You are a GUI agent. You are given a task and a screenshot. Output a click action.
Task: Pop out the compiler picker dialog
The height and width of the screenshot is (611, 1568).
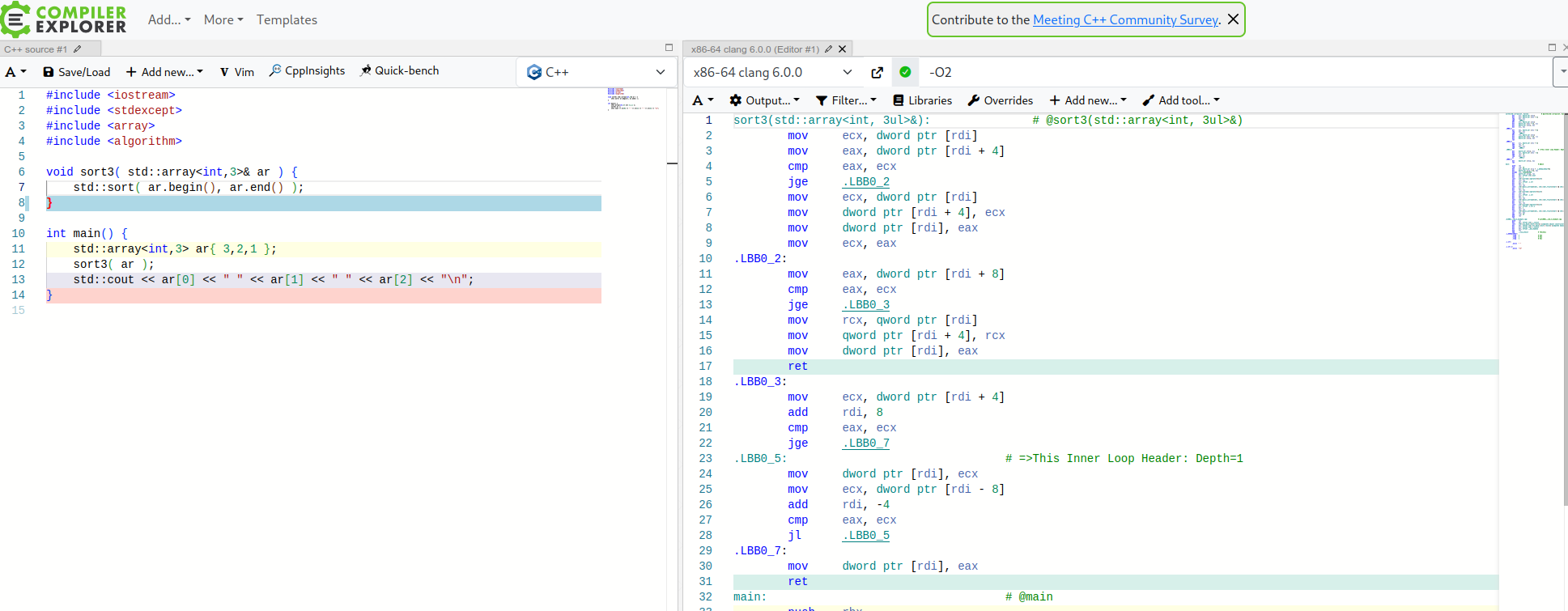point(877,72)
